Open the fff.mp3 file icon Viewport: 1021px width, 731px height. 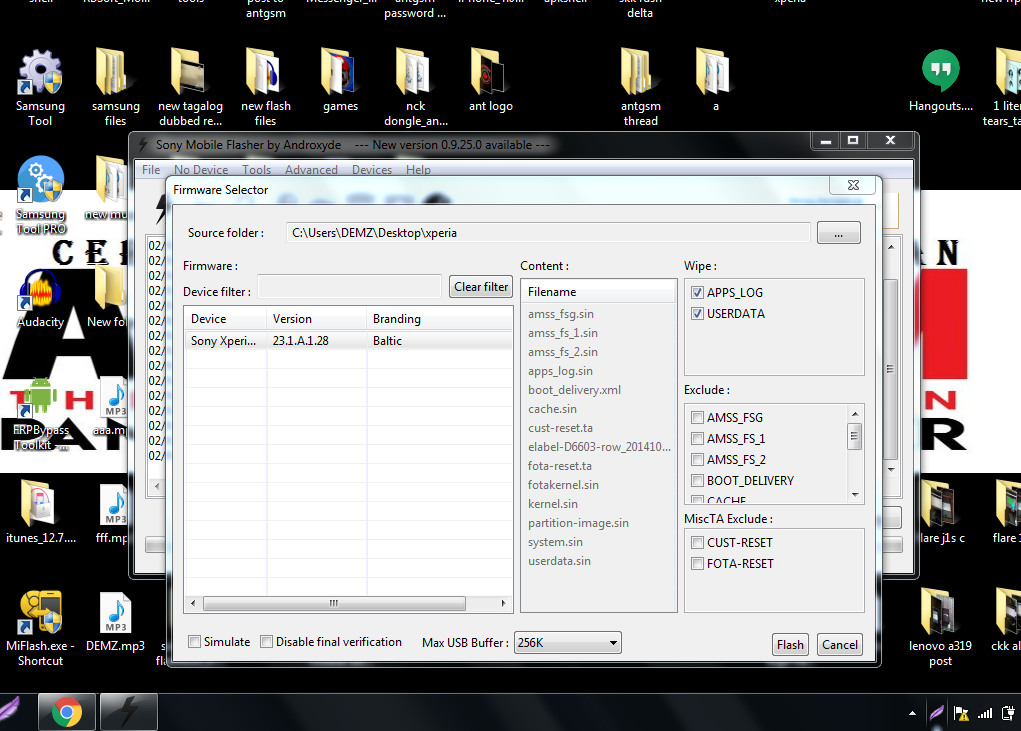[x=112, y=513]
